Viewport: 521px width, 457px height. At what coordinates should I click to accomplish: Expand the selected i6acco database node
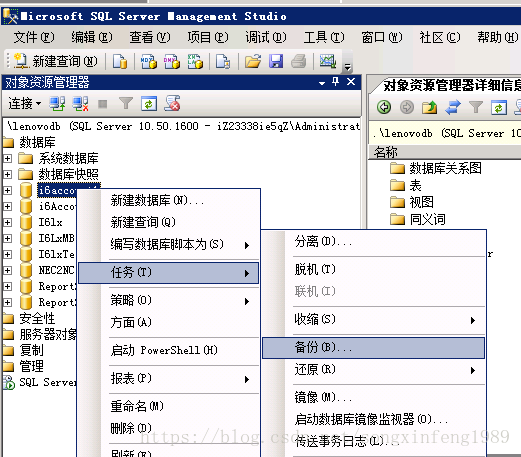point(7,190)
